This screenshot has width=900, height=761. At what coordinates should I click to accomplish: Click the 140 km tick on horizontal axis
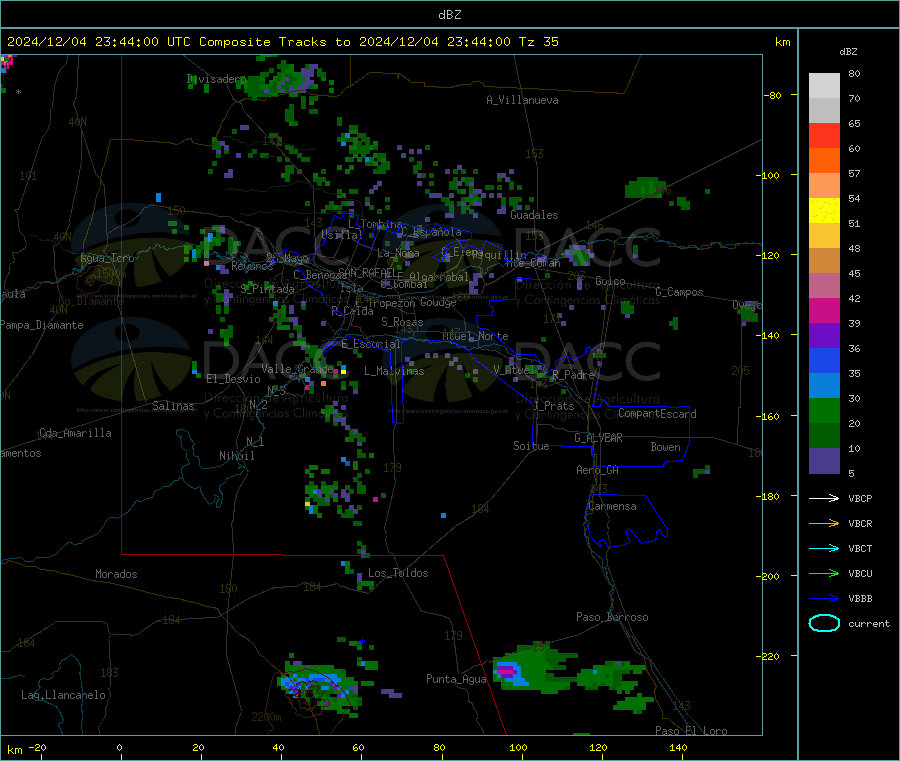[x=678, y=747]
